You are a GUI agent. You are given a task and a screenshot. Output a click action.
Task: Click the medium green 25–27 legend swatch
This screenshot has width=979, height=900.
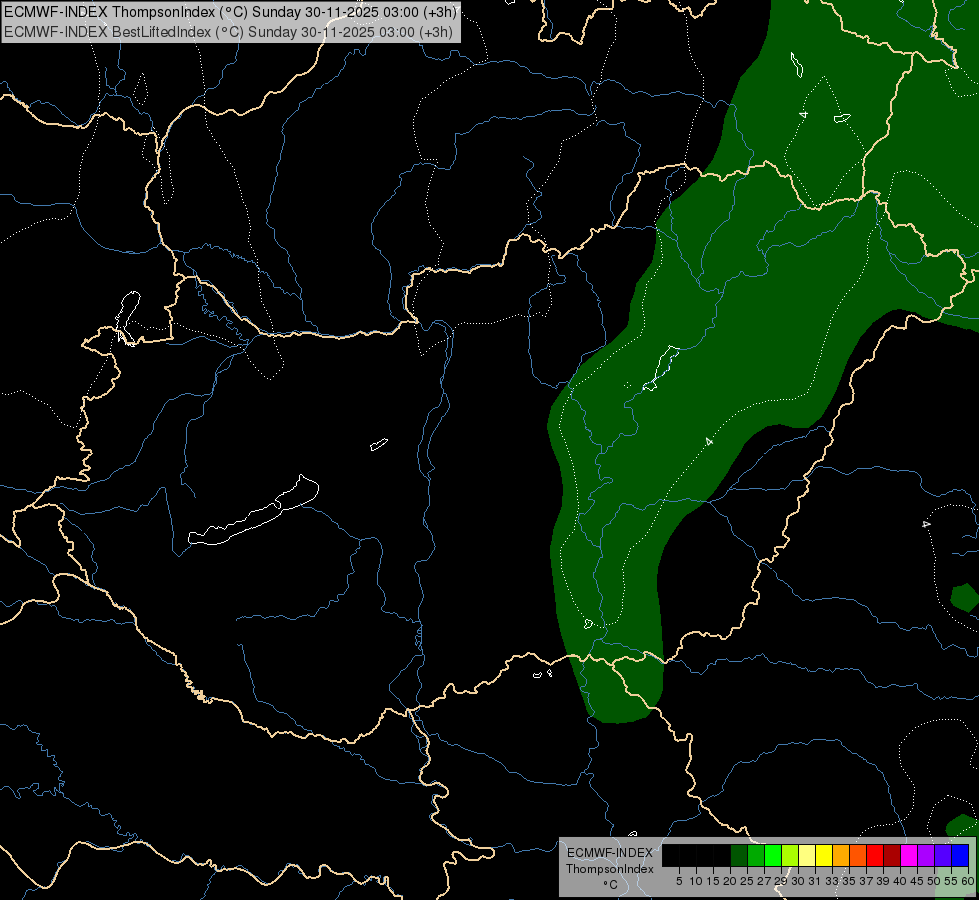[x=756, y=855]
